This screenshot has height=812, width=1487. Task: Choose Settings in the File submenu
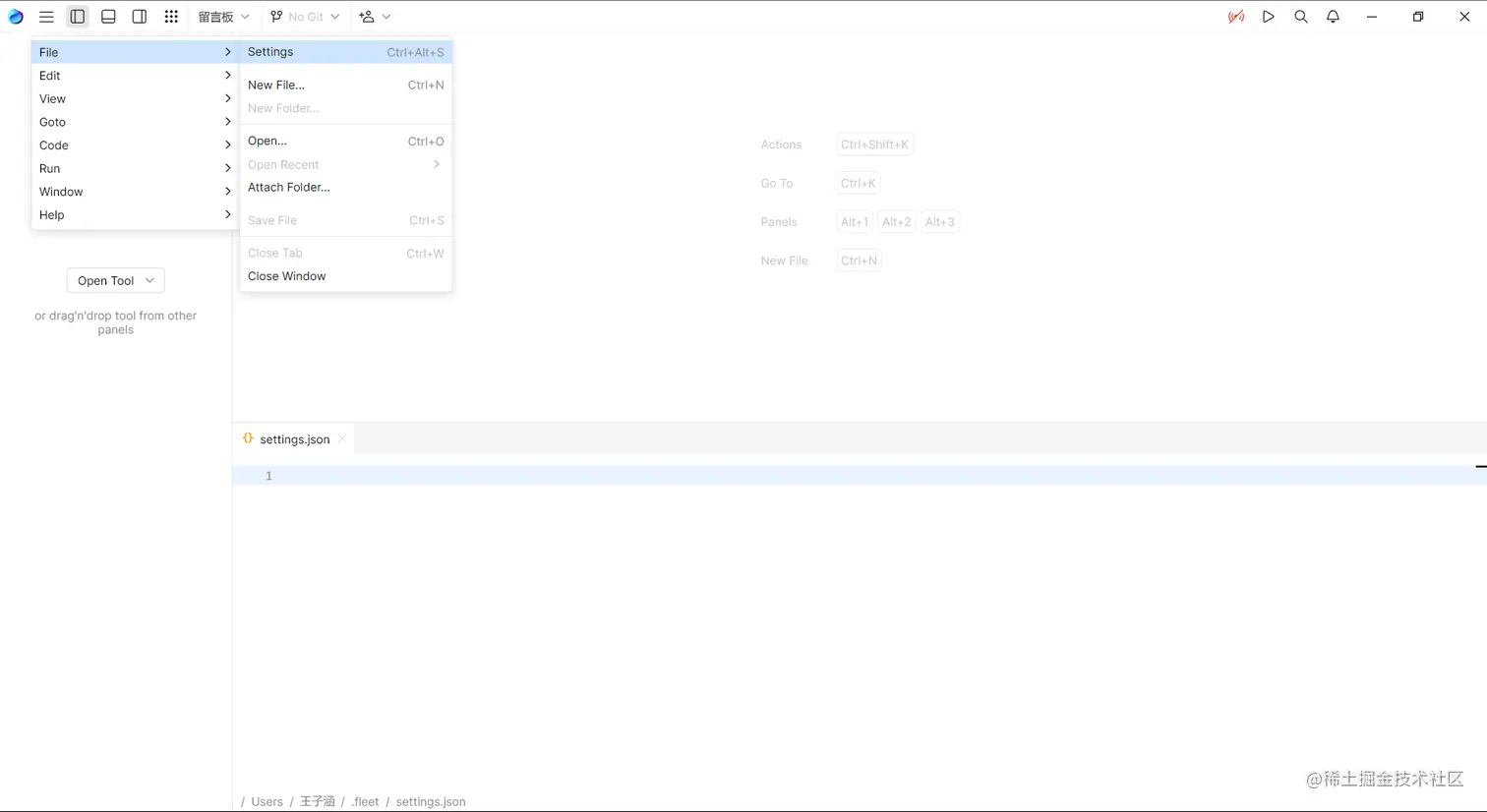coord(346,52)
